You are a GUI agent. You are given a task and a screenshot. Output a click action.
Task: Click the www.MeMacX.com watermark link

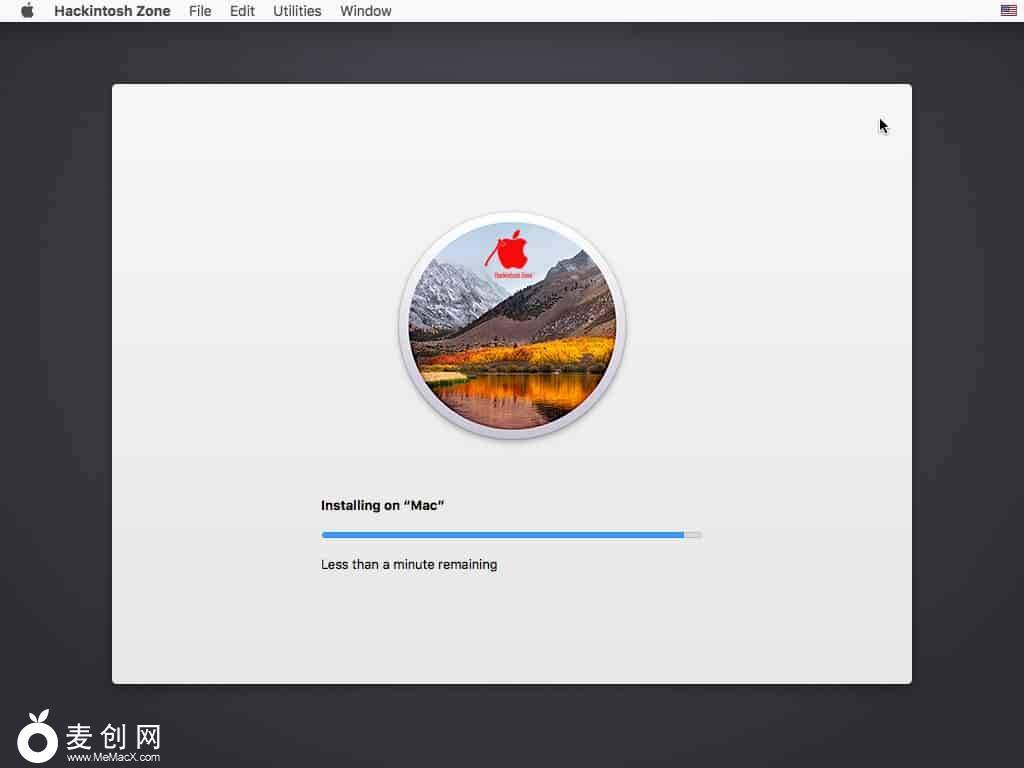pyautogui.click(x=113, y=758)
